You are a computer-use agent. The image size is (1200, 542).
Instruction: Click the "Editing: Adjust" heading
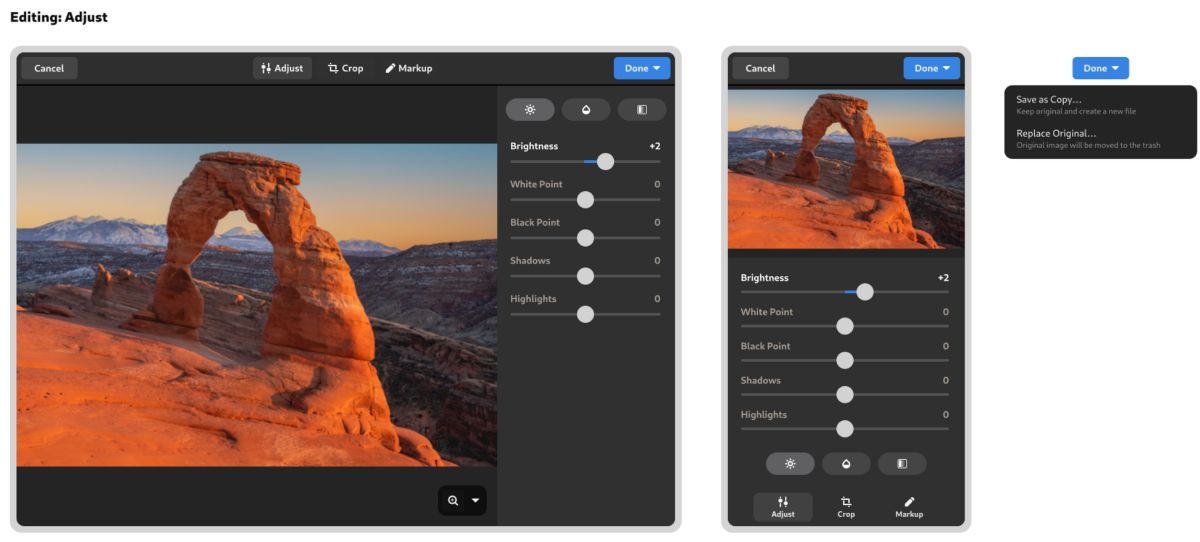coord(59,17)
